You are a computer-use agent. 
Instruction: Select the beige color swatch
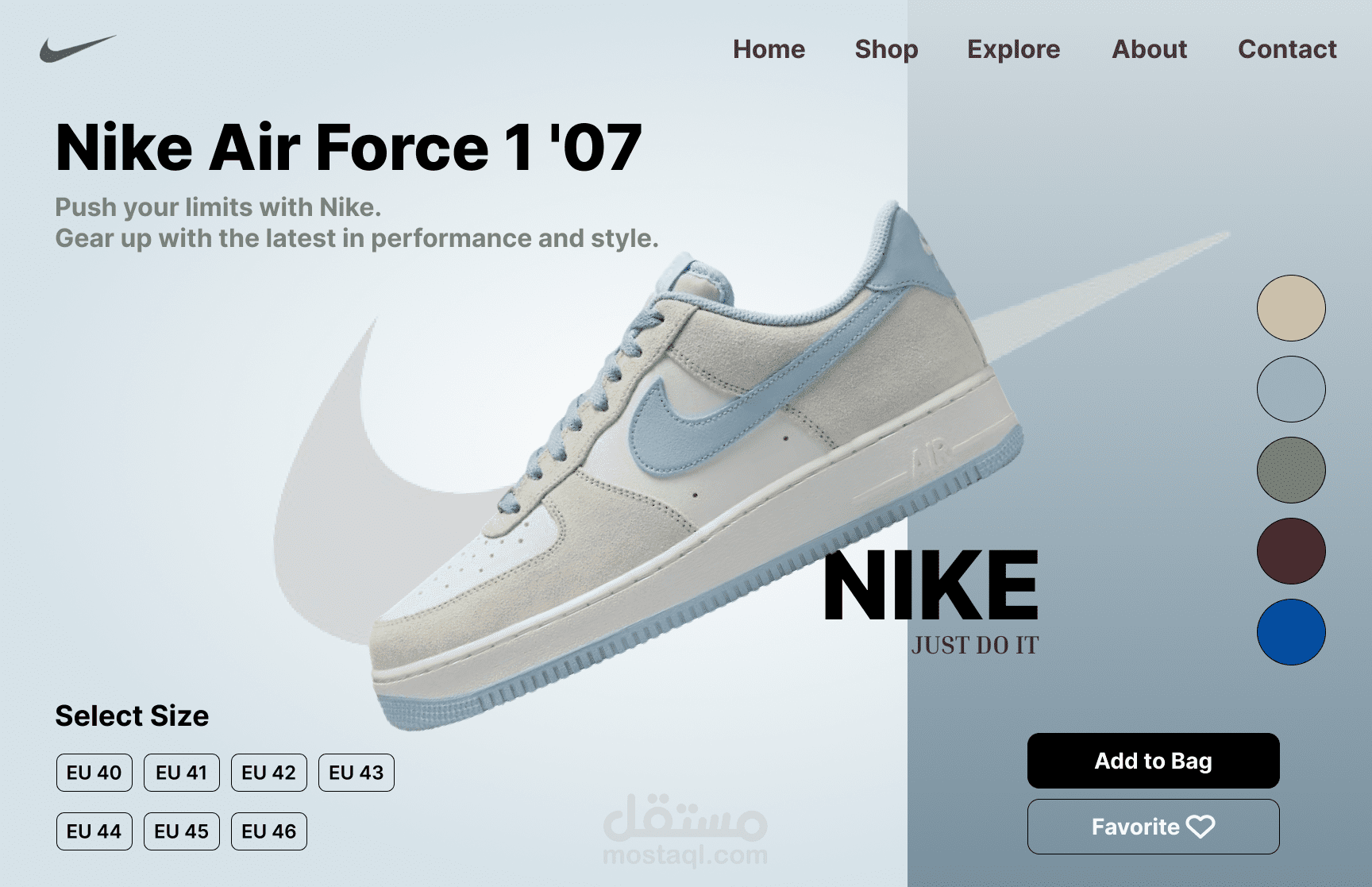[x=1291, y=308]
